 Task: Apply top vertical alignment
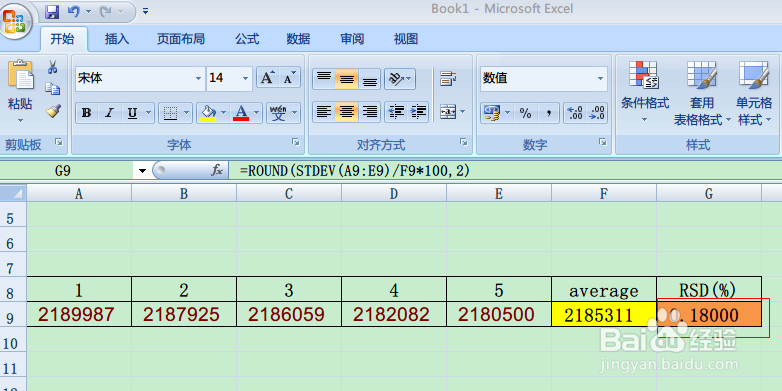[x=324, y=79]
